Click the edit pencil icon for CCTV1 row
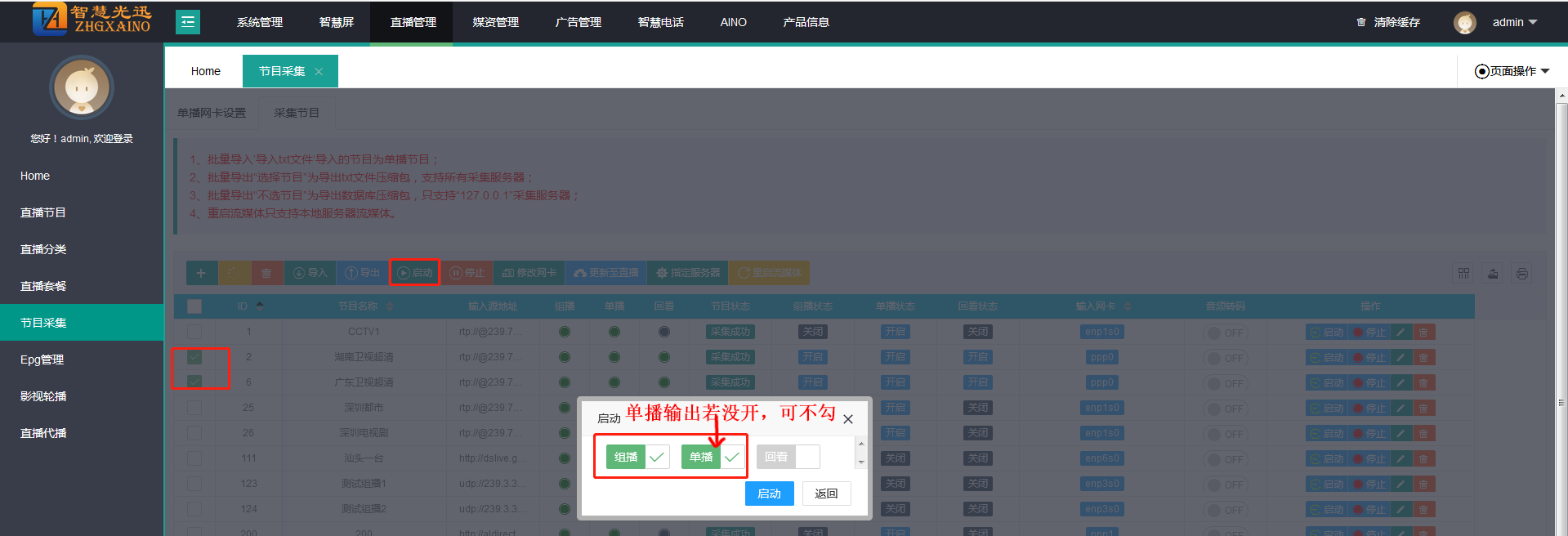Screen dimensions: 1568x536 click(x=1400, y=333)
